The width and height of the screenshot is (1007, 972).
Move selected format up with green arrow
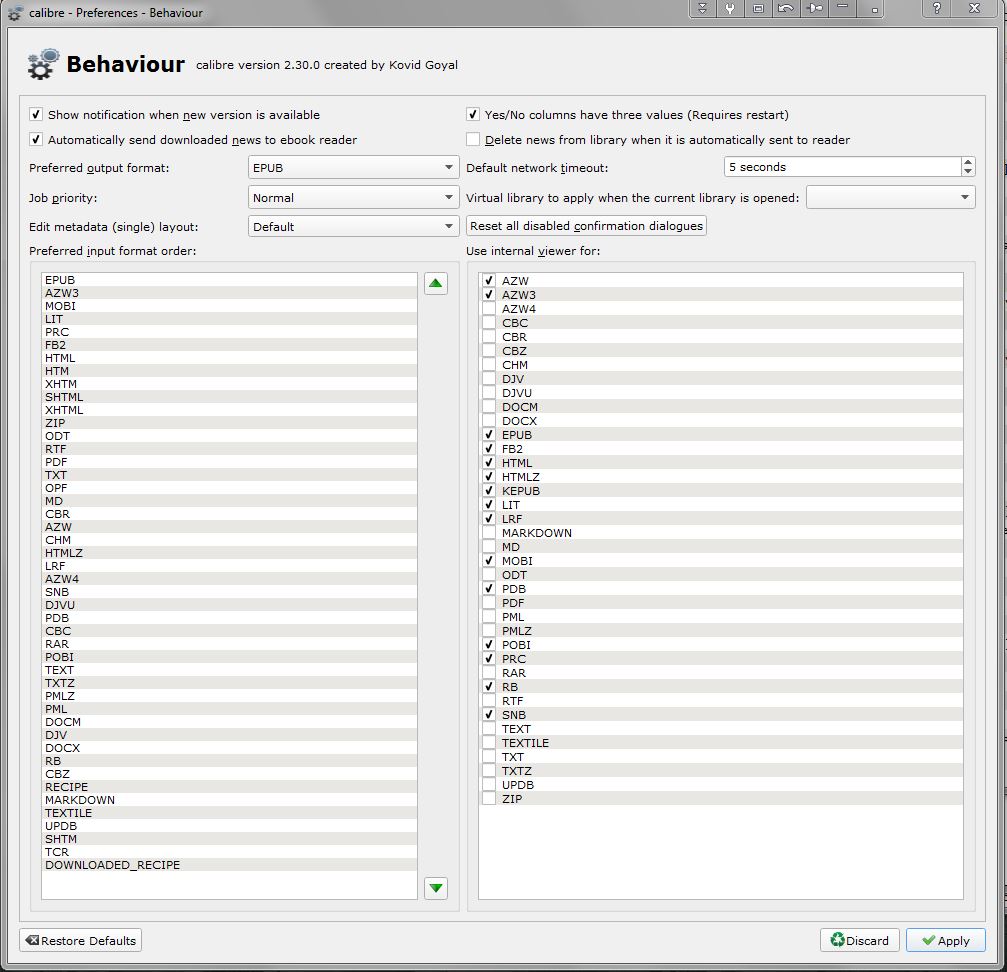(x=435, y=283)
